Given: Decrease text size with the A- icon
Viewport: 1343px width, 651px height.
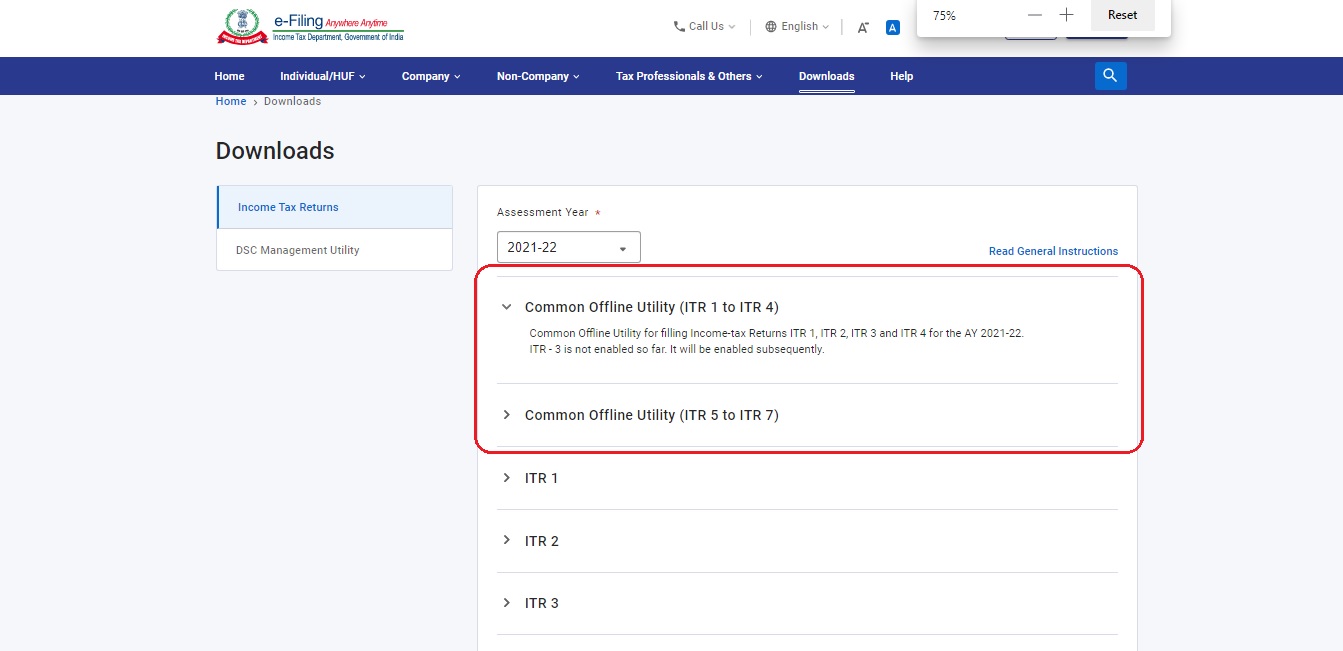Looking at the screenshot, I should click(863, 27).
